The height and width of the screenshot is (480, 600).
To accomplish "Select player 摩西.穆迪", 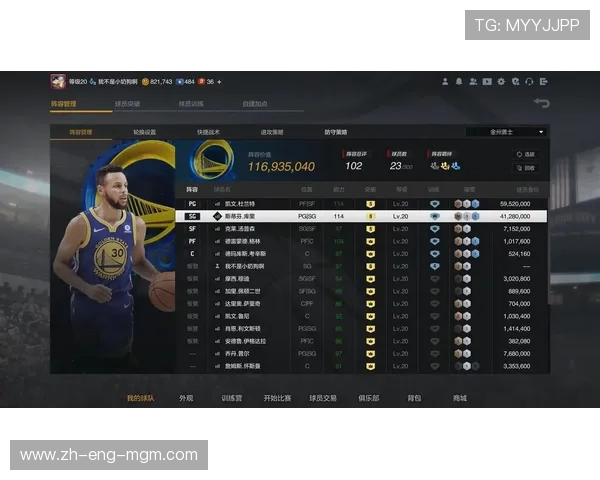I will [x=237, y=279].
